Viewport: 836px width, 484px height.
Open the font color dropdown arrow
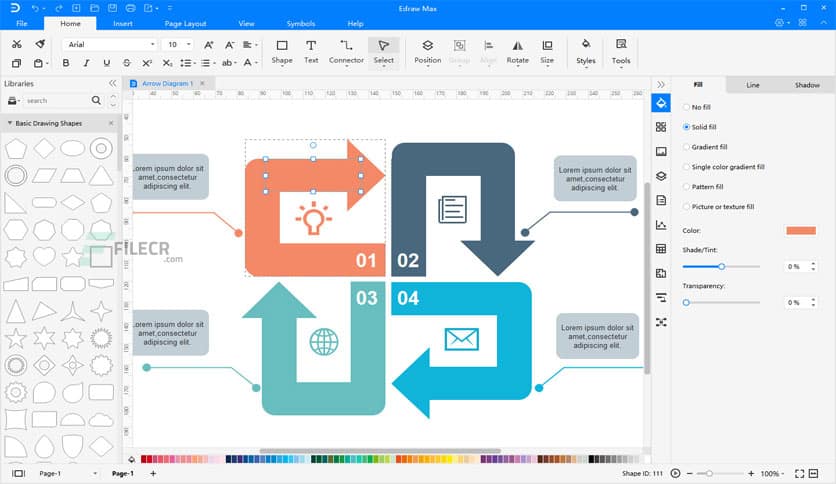256,63
